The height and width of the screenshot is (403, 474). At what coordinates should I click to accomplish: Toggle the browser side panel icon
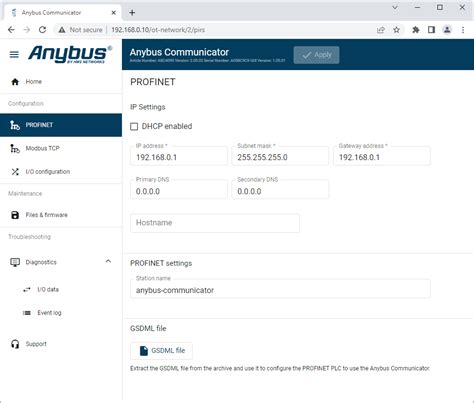431,30
